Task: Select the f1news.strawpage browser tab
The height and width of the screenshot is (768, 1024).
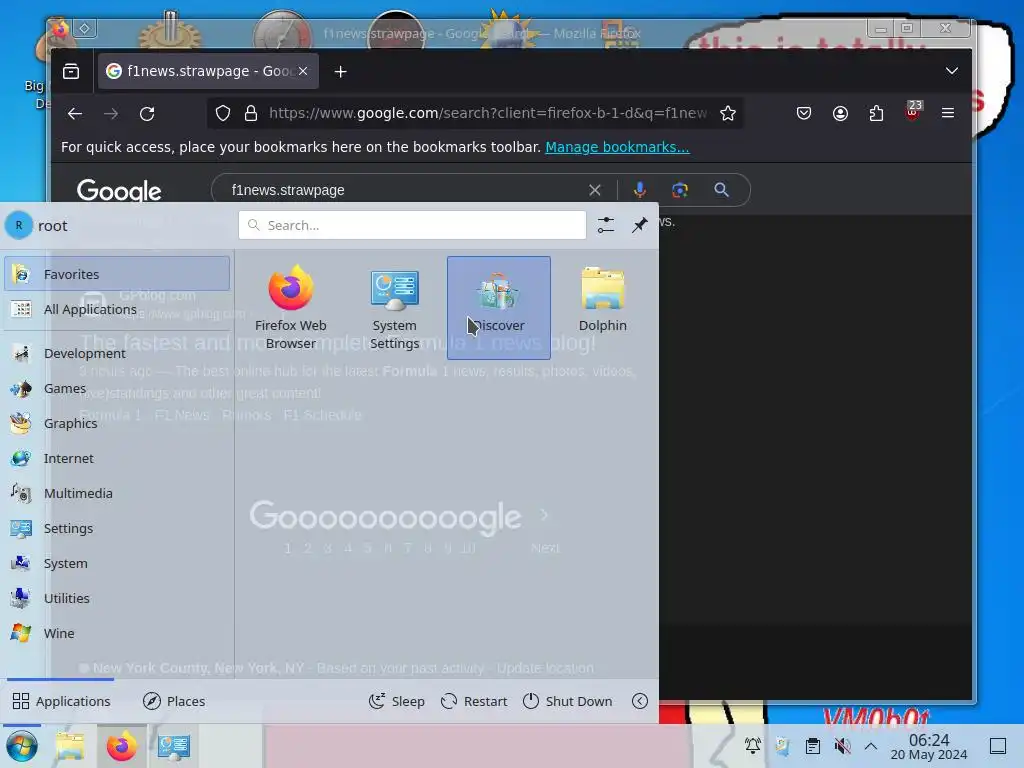Action: point(208,71)
